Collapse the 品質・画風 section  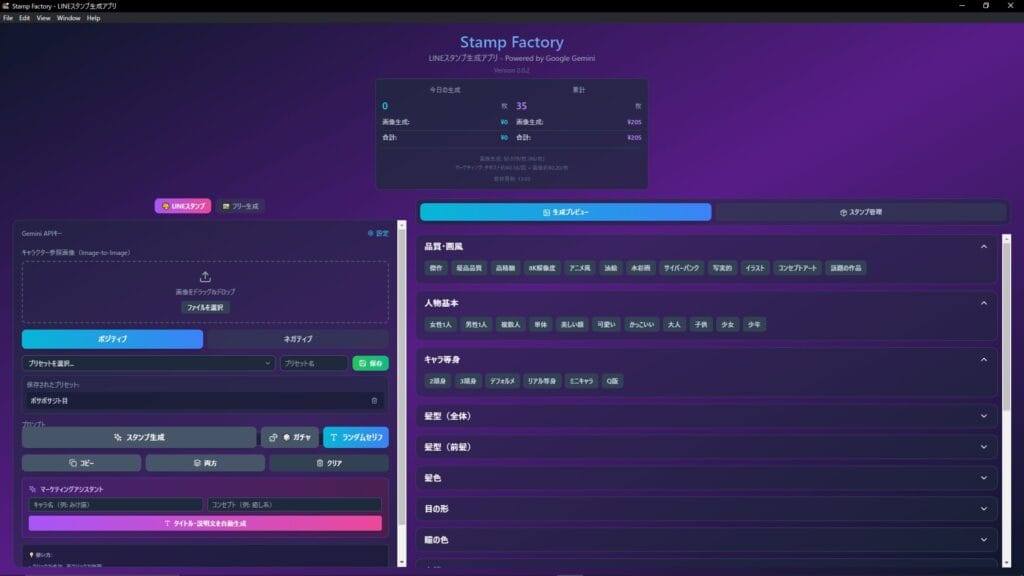[x=983, y=246]
